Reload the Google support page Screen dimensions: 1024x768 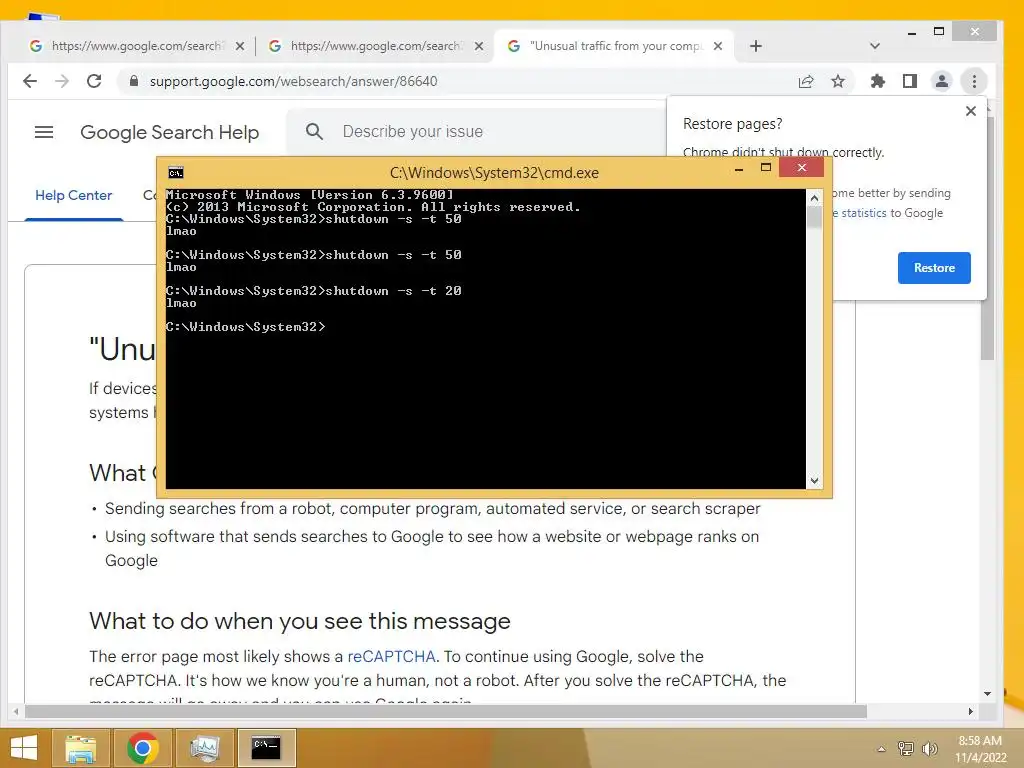94,81
